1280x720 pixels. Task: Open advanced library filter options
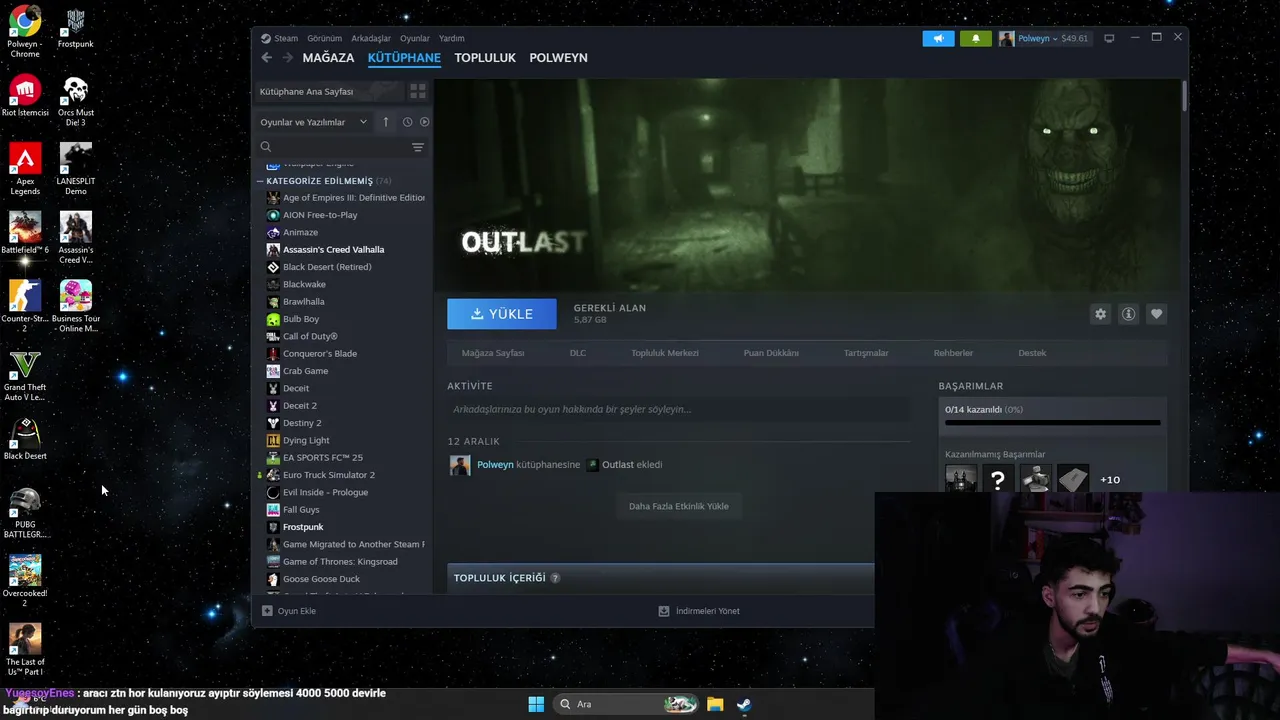click(418, 147)
